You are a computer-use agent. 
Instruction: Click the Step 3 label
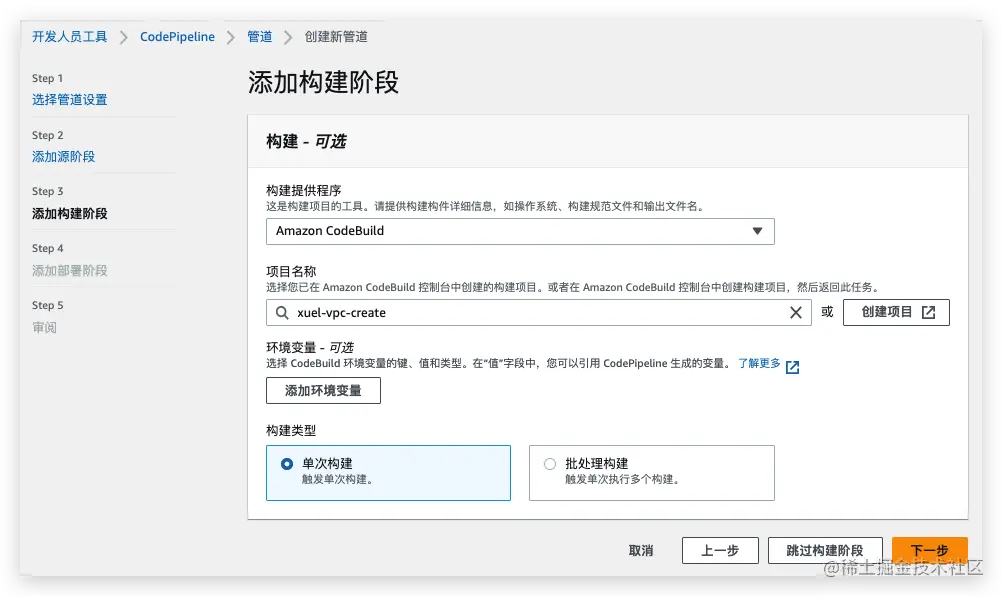point(47,192)
